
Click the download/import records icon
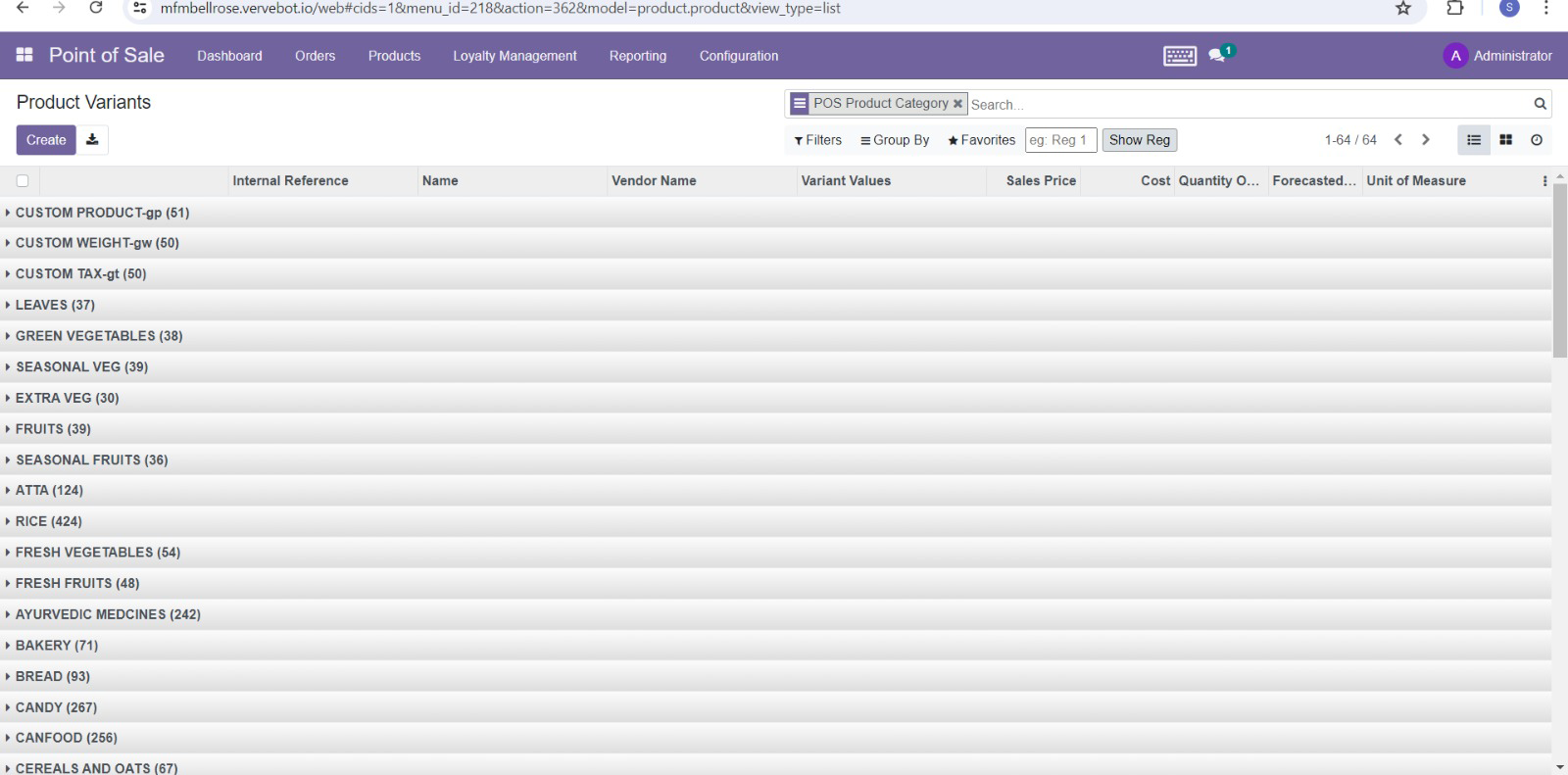pyautogui.click(x=92, y=140)
